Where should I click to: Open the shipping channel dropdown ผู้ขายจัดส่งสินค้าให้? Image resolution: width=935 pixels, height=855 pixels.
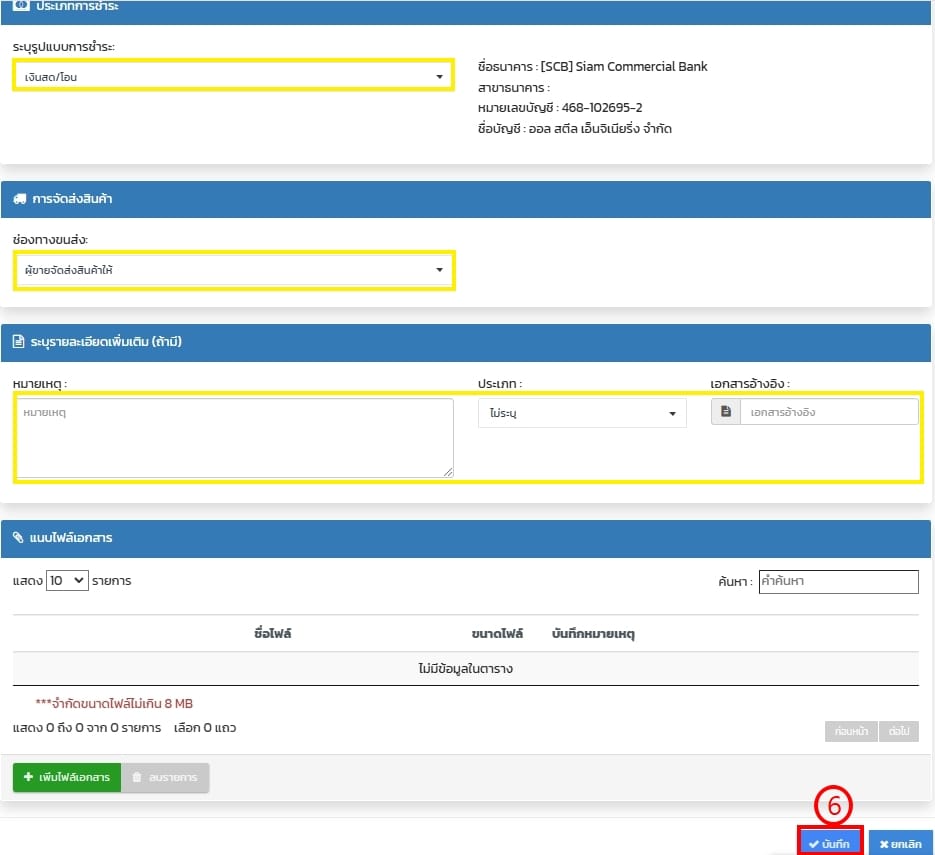(x=233, y=270)
